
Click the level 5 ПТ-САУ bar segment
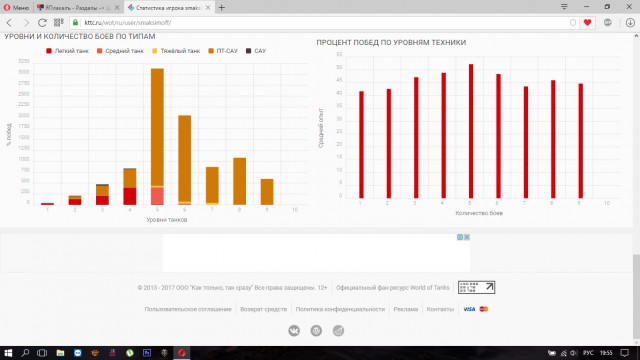[158, 127]
